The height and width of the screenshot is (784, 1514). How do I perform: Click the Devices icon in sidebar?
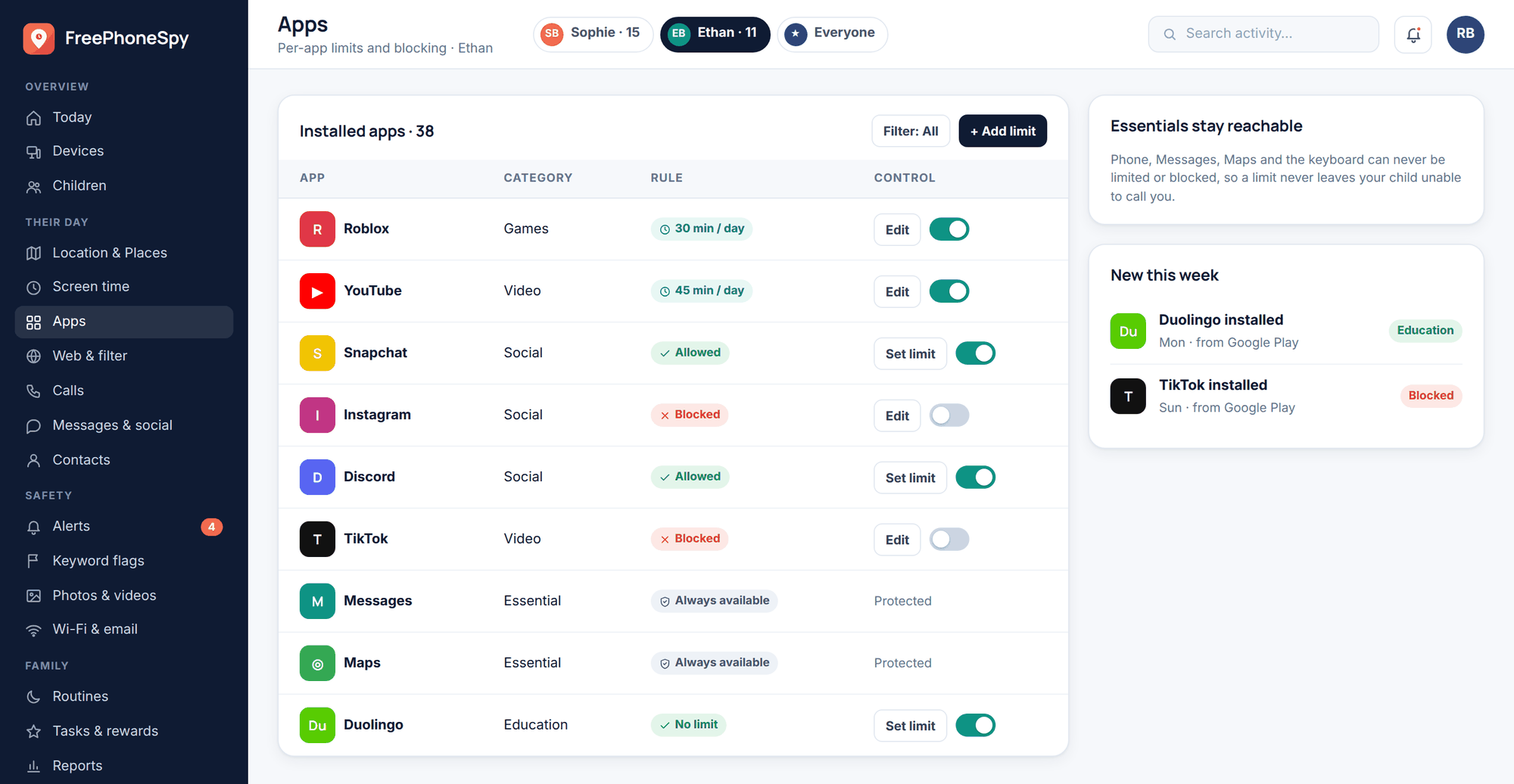point(33,152)
